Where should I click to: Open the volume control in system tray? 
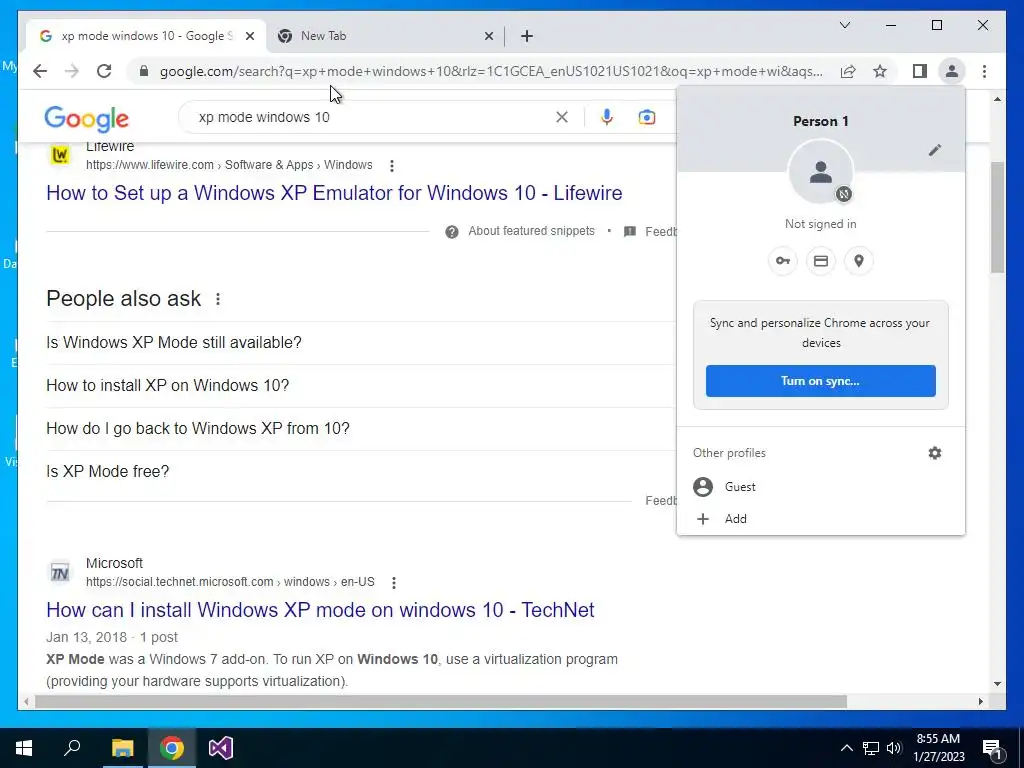point(894,748)
